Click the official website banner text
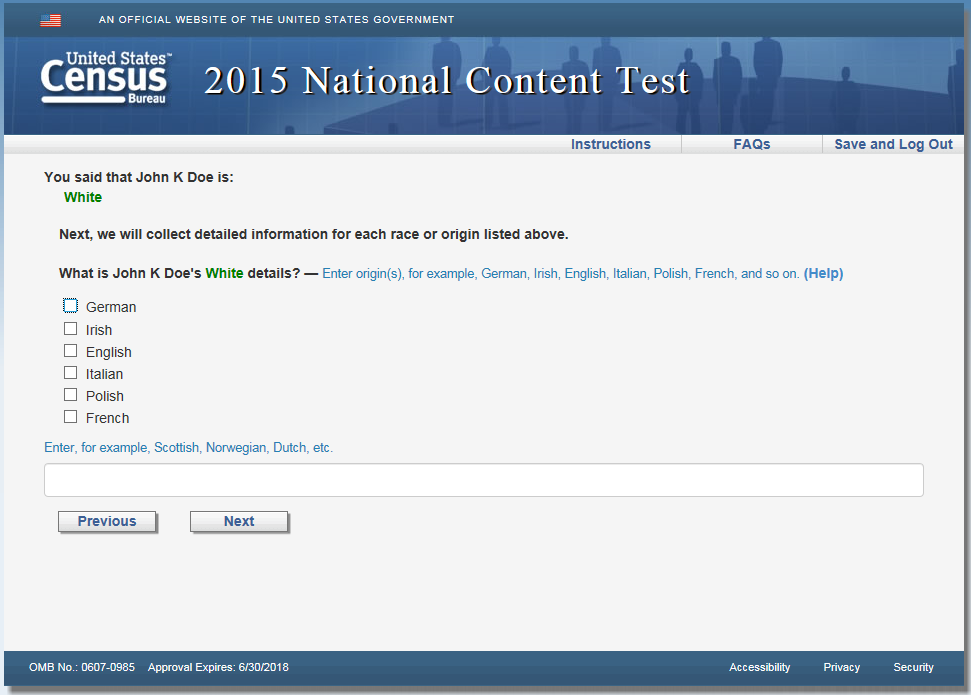 click(276, 20)
